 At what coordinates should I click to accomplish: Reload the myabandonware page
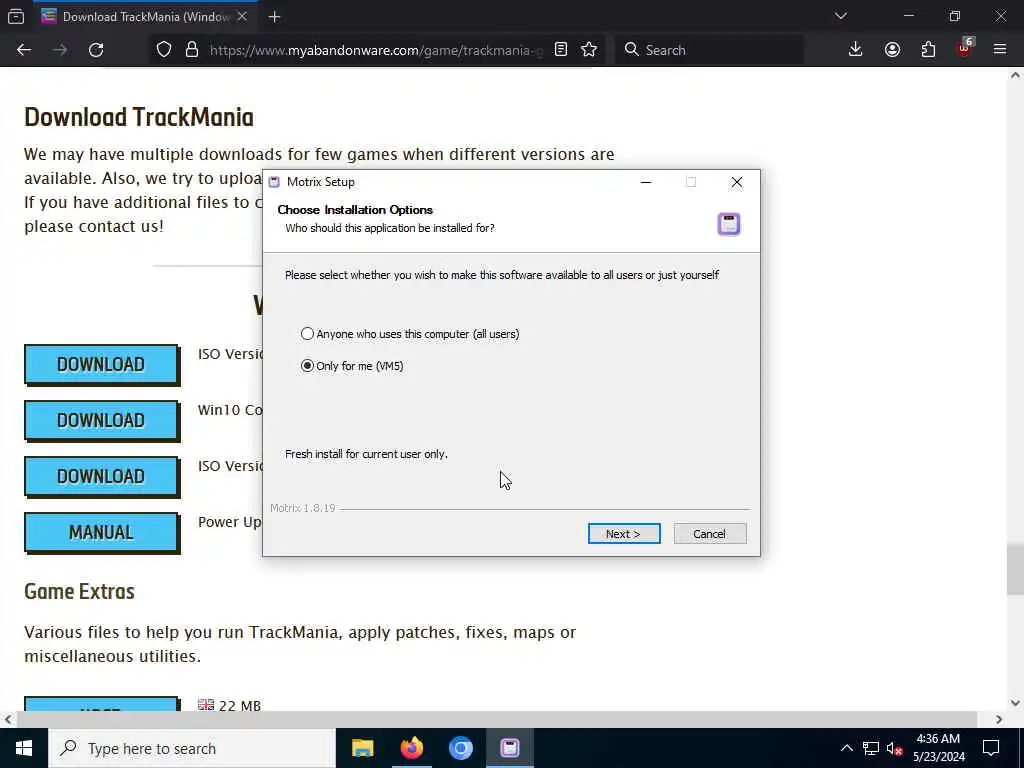click(x=96, y=50)
